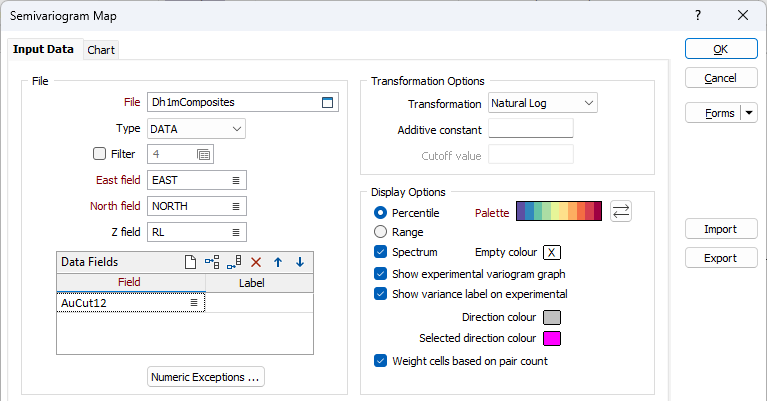Image resolution: width=768 pixels, height=401 pixels.
Task: Enable the Filter checkbox
Action: coord(99,154)
